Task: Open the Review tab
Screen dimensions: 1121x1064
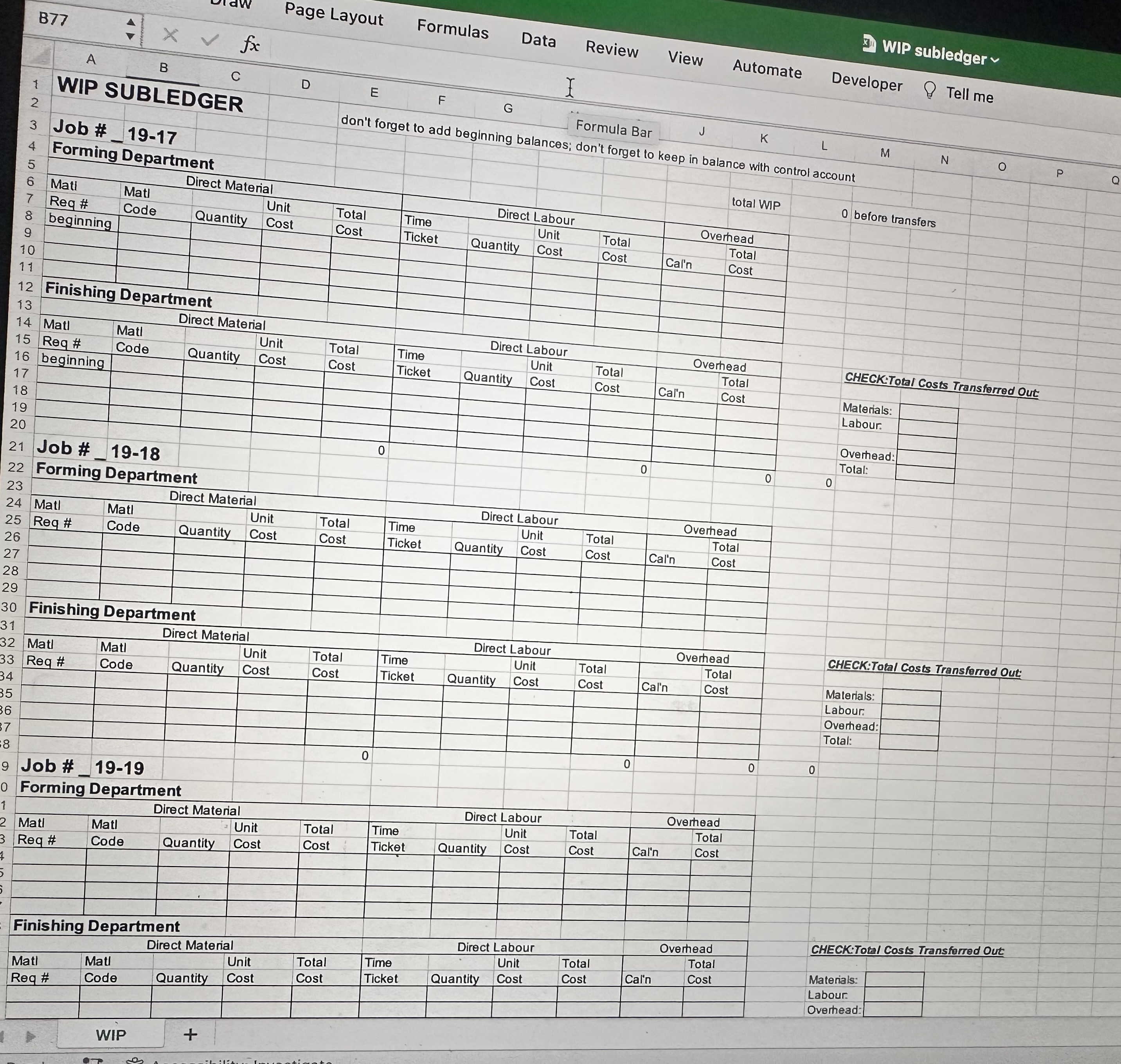Action: 612,49
